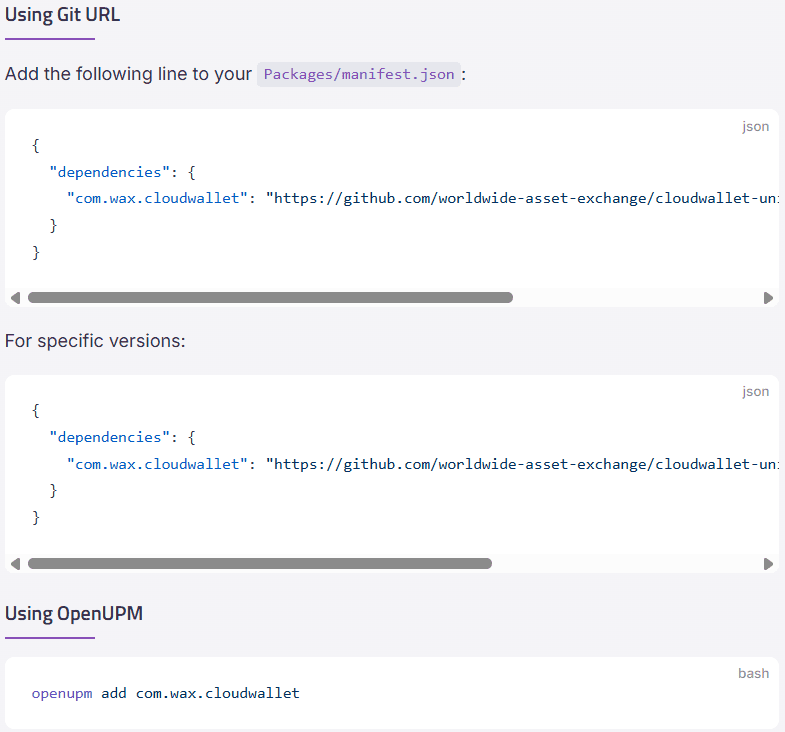Click the "For specific versions:" text
Image resolution: width=785 pixels, height=732 pixels.
95,341
